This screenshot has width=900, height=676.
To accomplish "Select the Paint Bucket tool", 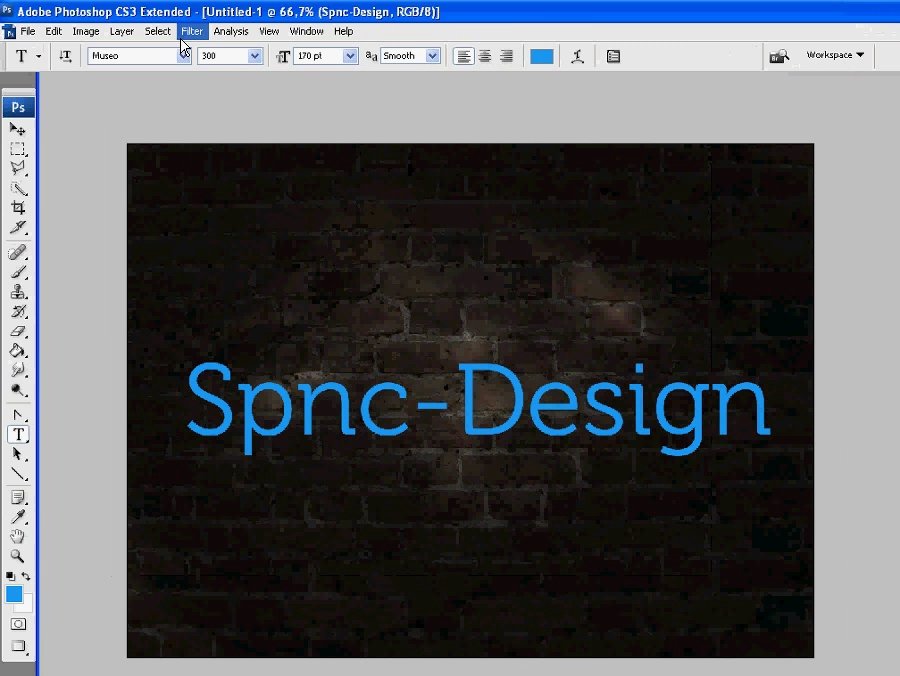I will (x=18, y=351).
